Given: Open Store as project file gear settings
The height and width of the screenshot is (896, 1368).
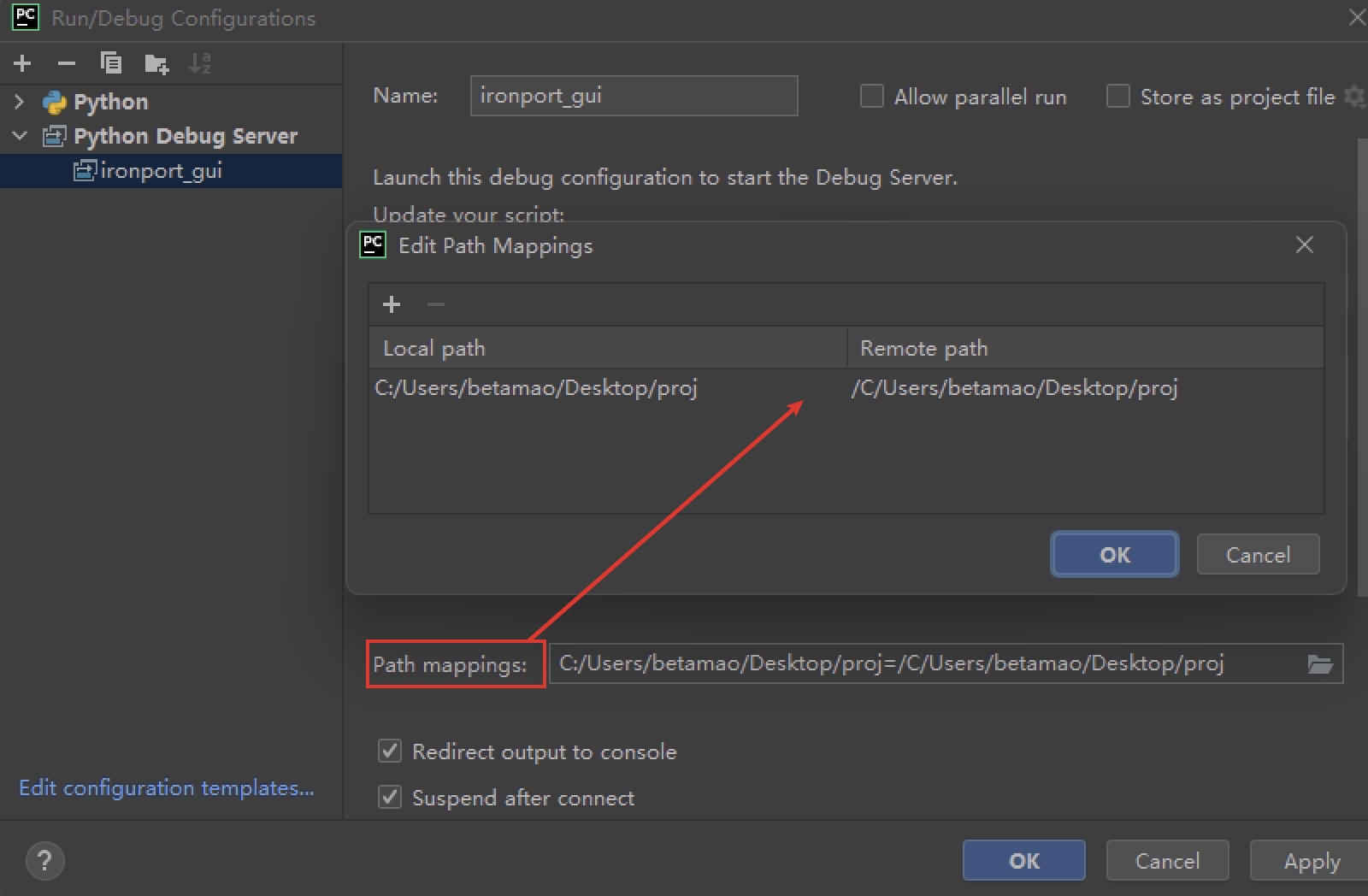Looking at the screenshot, I should point(1355,97).
